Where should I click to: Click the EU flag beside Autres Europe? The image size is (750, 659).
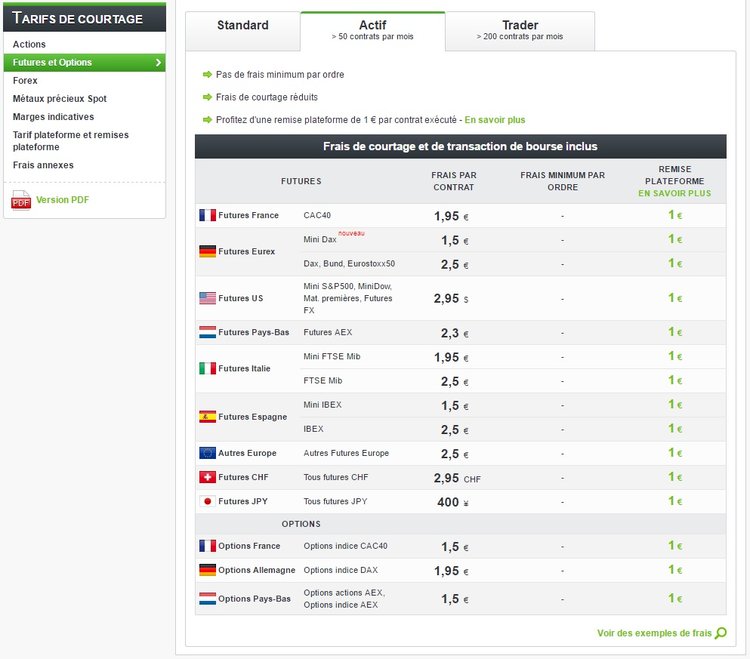point(207,453)
